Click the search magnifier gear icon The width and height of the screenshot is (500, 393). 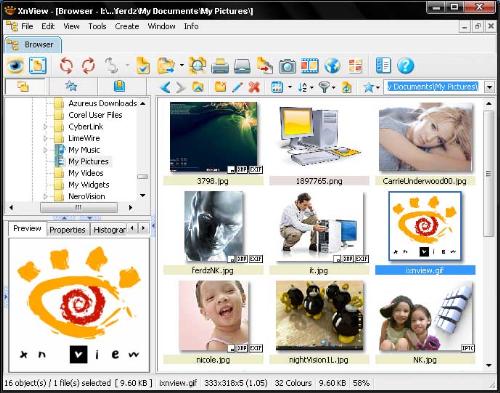point(197,66)
